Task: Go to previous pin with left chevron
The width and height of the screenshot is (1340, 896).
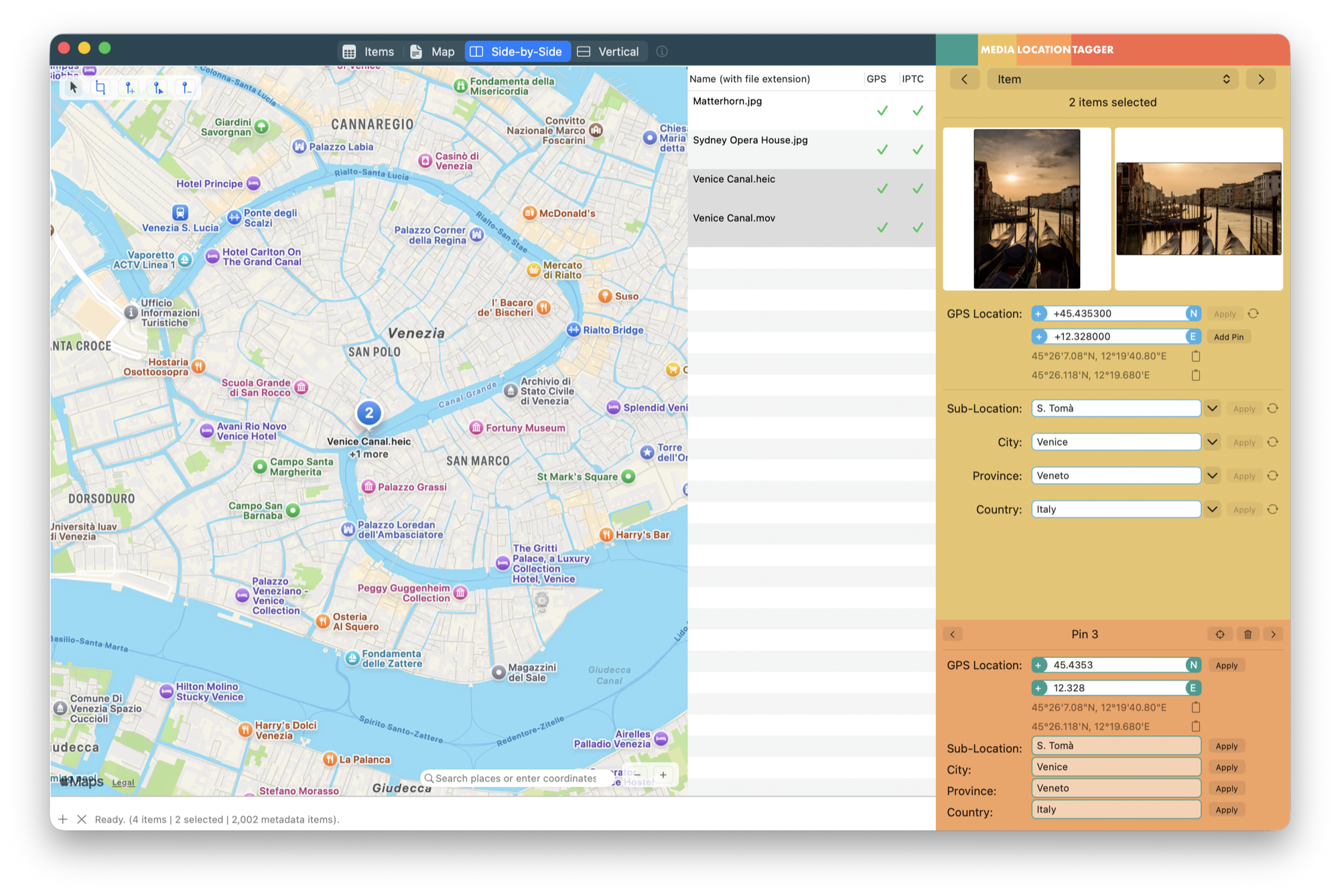Action: click(953, 634)
